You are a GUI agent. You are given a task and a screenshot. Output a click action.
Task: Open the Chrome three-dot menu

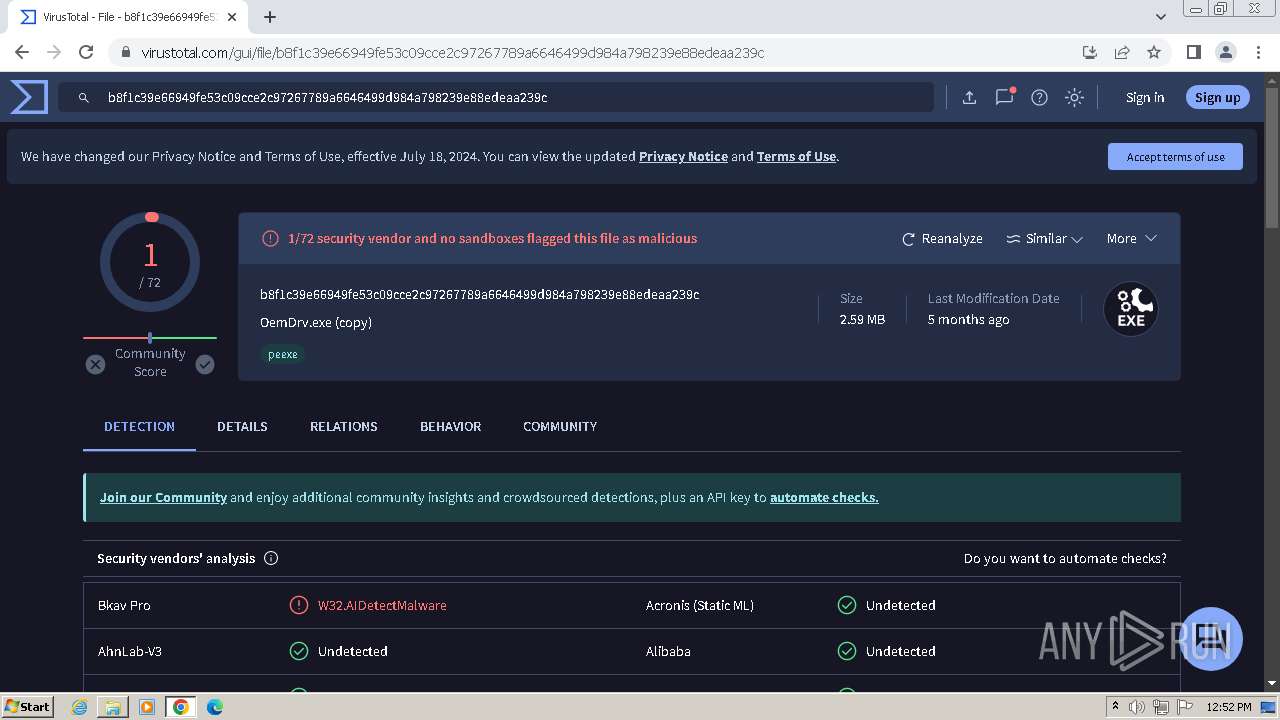pyautogui.click(x=1257, y=52)
